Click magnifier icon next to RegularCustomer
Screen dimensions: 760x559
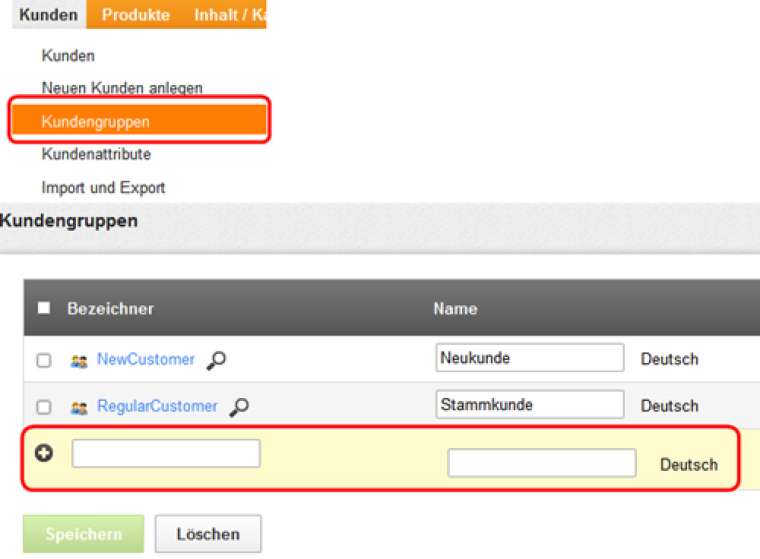(x=239, y=407)
